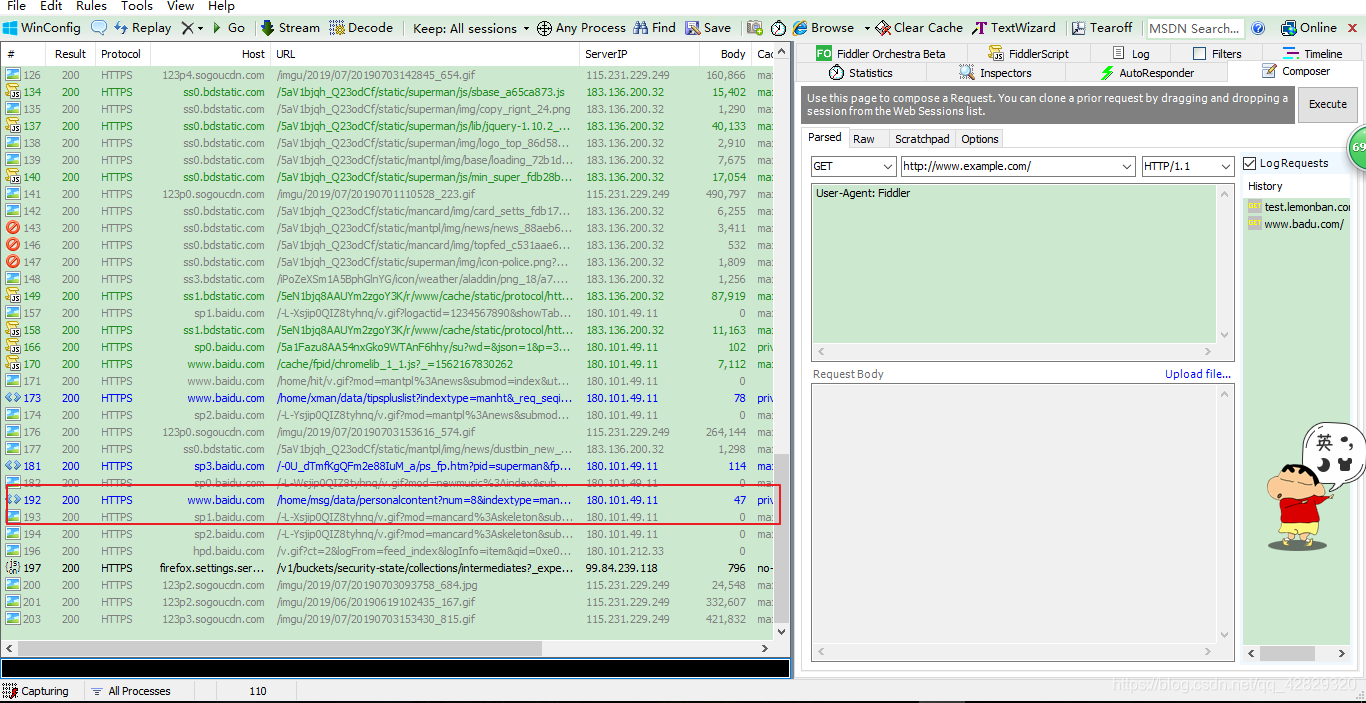This screenshot has height=703, width=1366.
Task: Sort sessions by the Result column header
Action: click(x=70, y=54)
